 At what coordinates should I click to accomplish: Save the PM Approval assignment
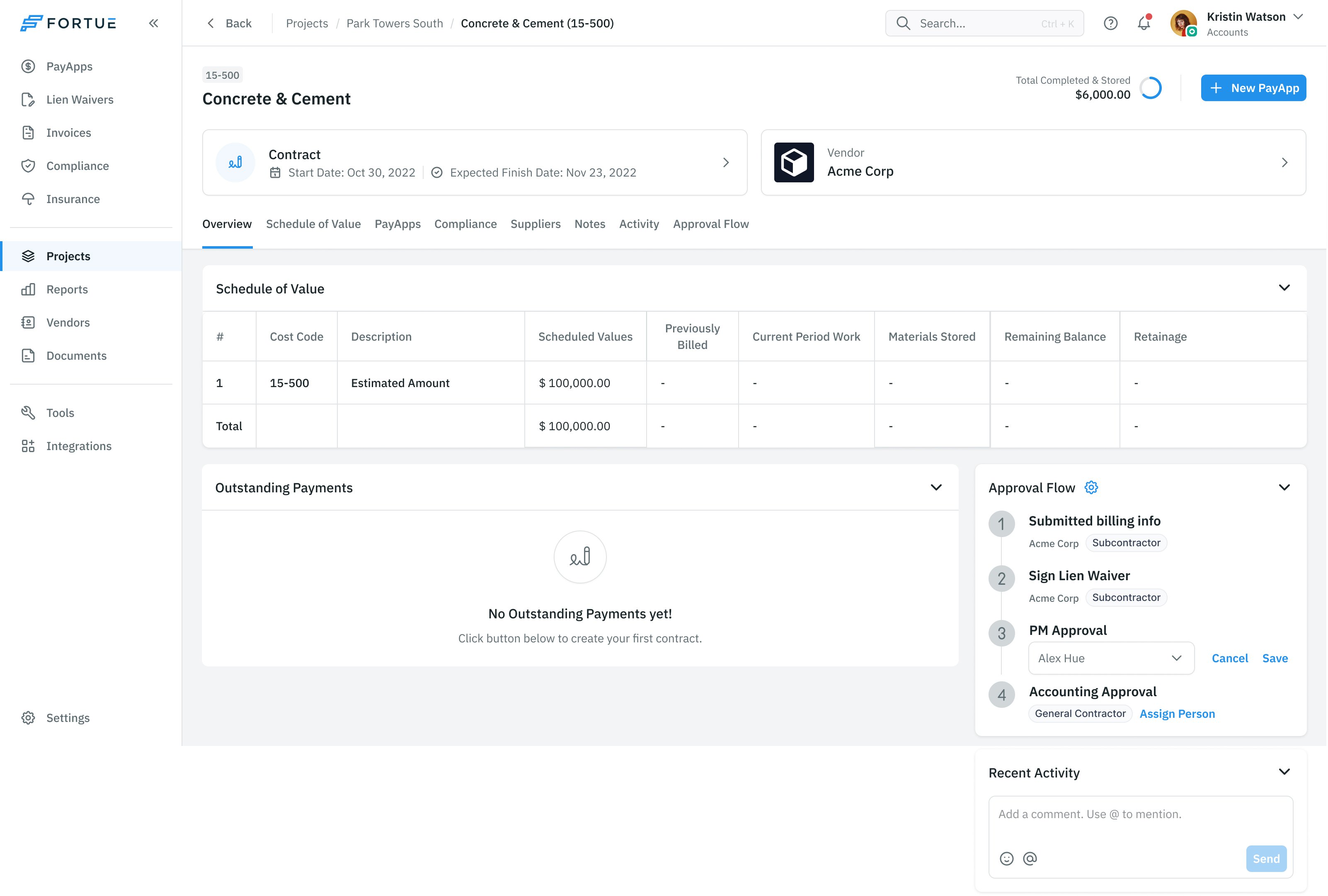[x=1275, y=658]
